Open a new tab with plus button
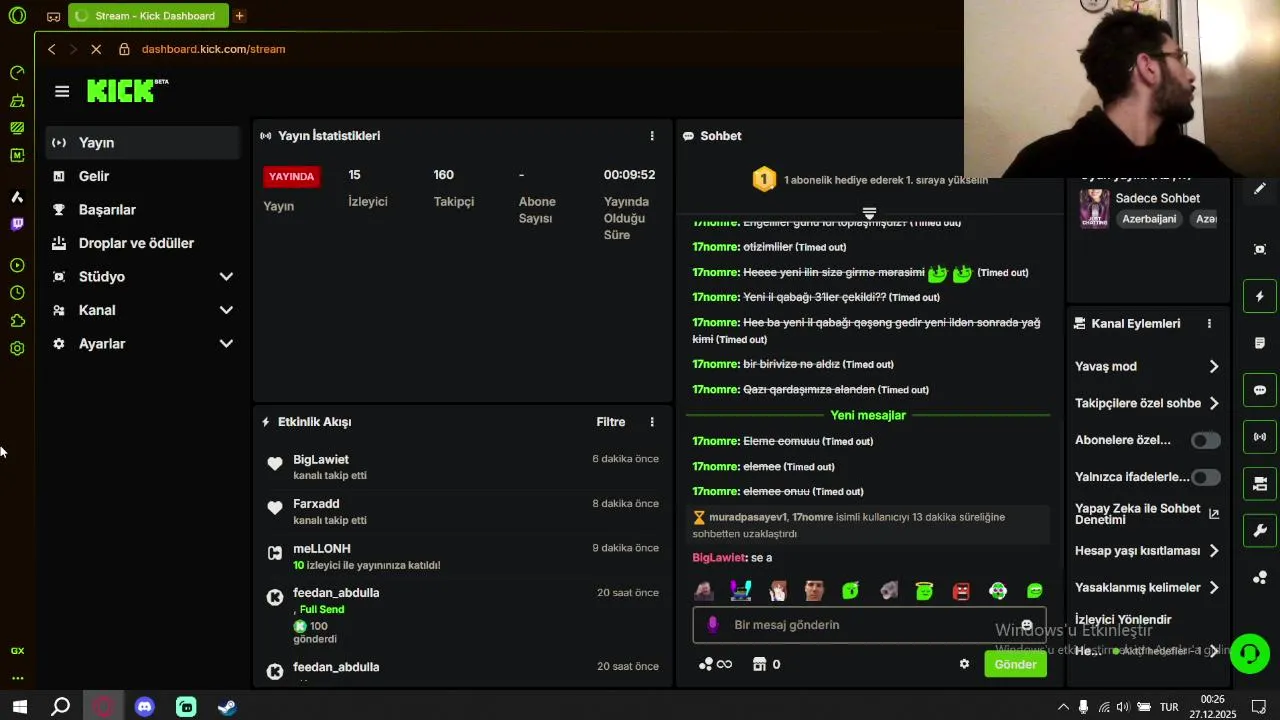The height and width of the screenshot is (720, 1280). click(x=239, y=15)
